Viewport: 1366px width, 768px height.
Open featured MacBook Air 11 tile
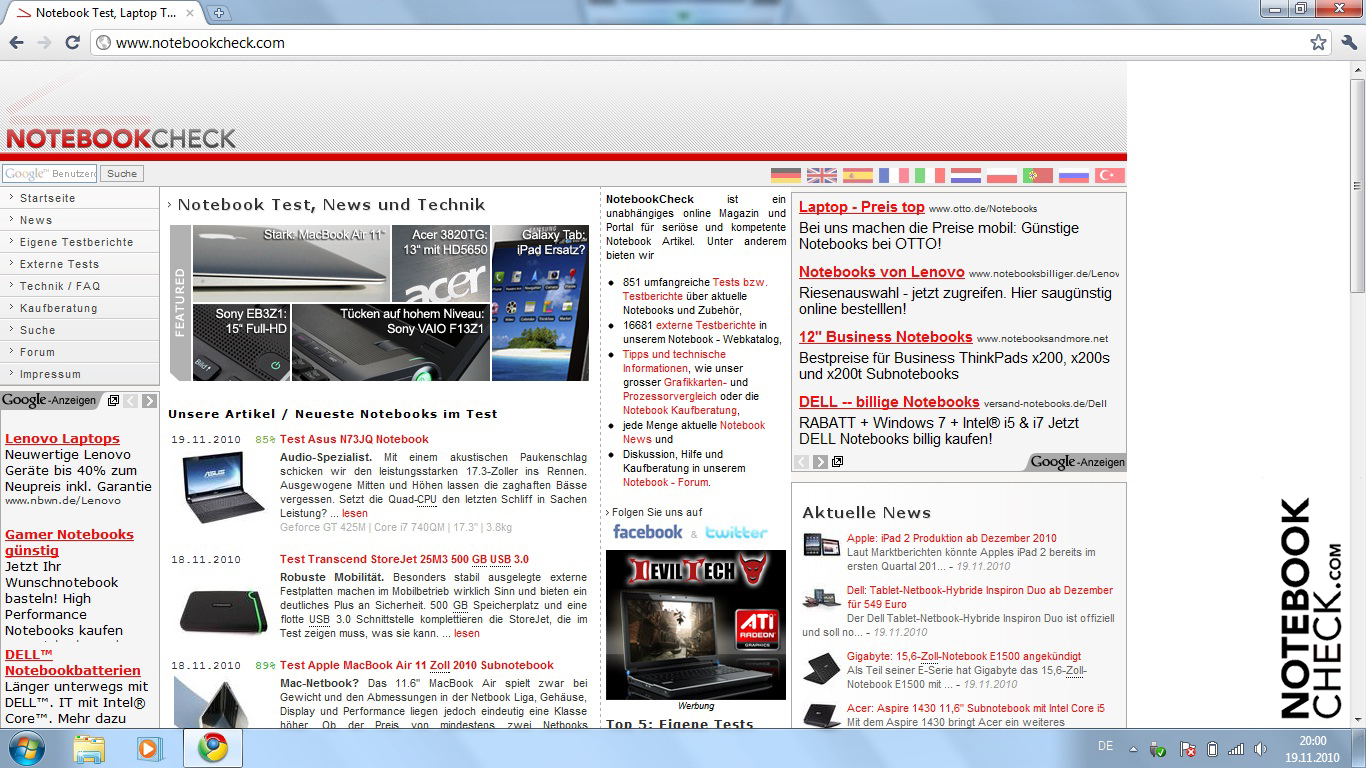(291, 263)
